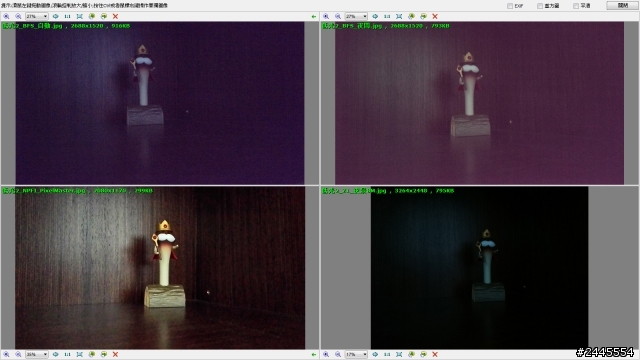Load next image in the bottom-right pane
Viewport: 640px width, 360px height.
point(423,354)
